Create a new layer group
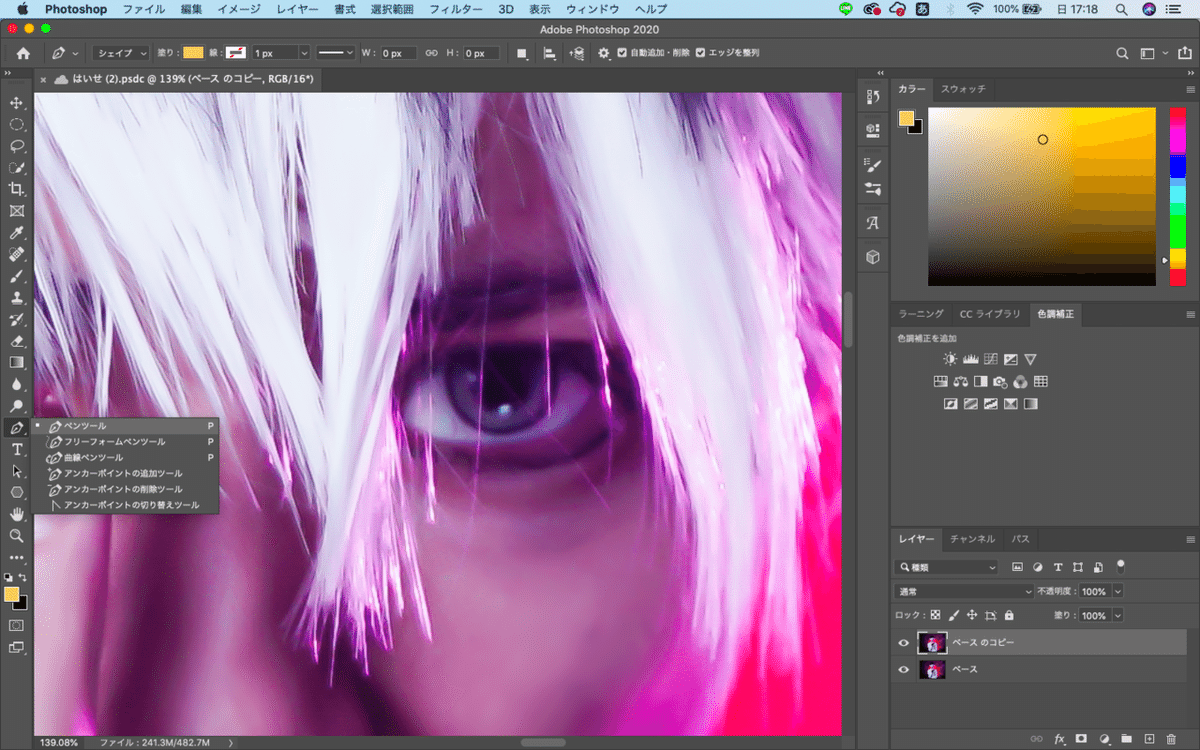Screen dimensions: 1200x750 coord(1126,739)
